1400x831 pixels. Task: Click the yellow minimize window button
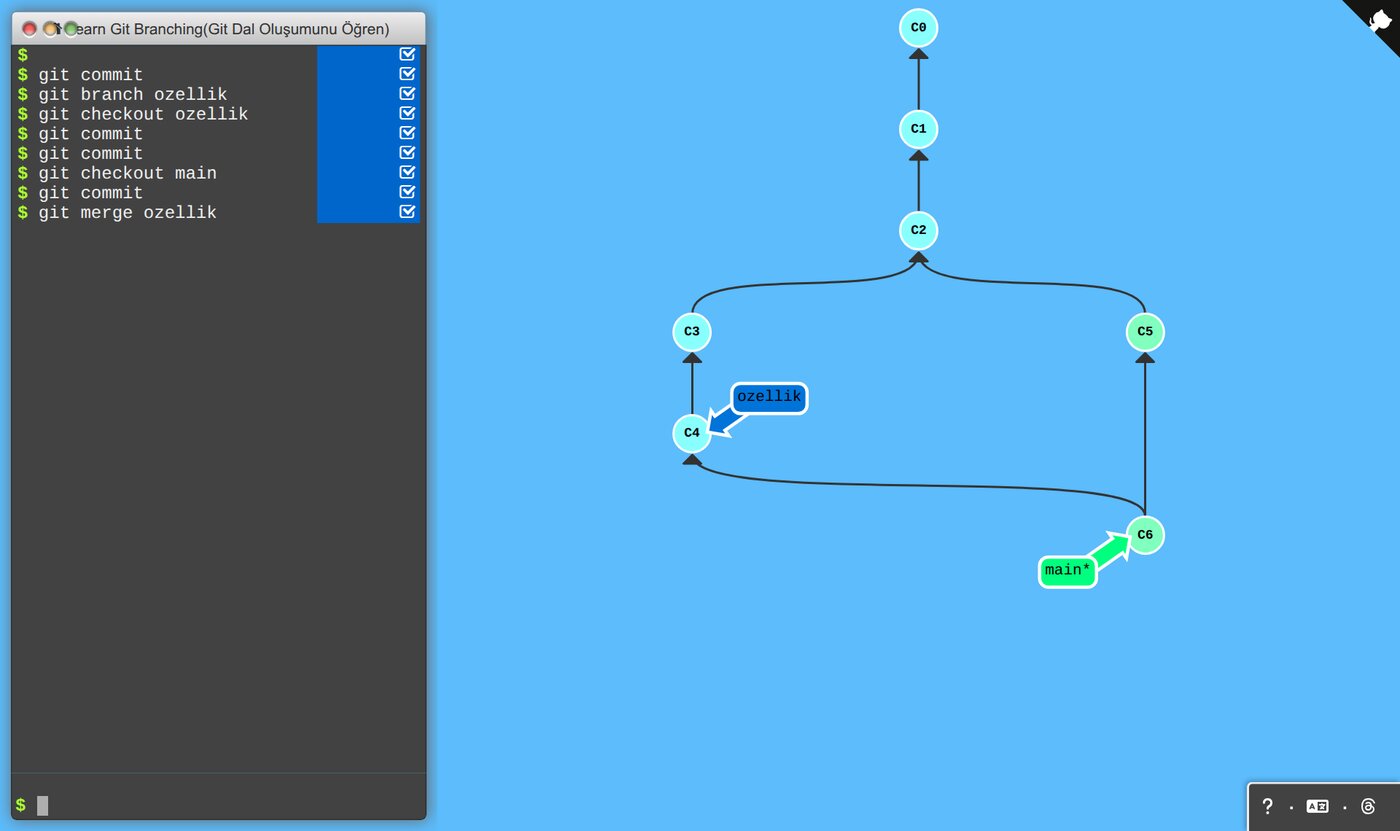pos(50,29)
